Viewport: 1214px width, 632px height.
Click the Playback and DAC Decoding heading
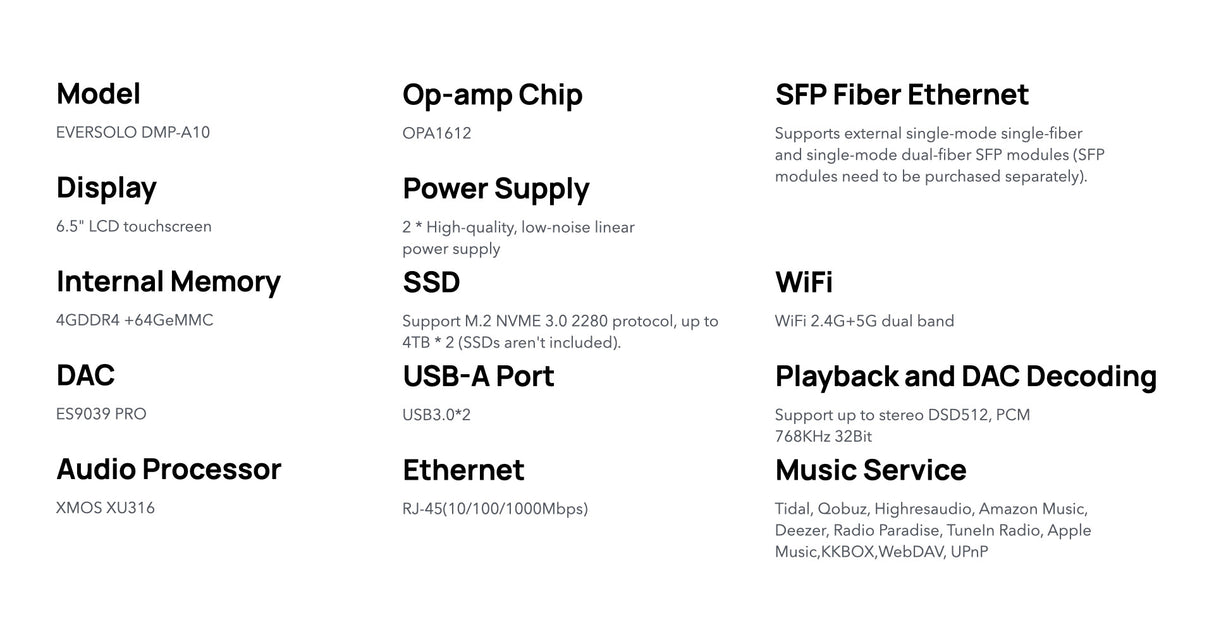(966, 377)
